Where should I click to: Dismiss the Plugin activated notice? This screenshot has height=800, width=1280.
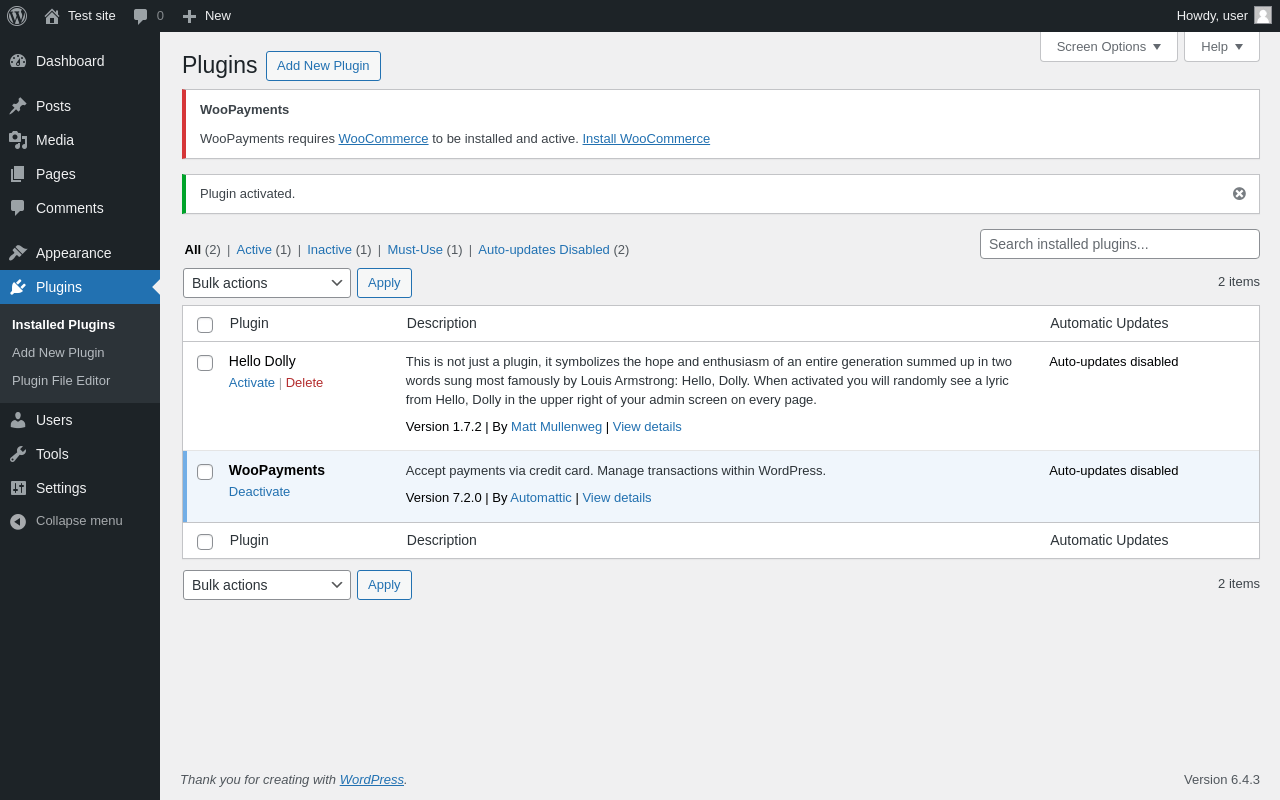pos(1239,194)
